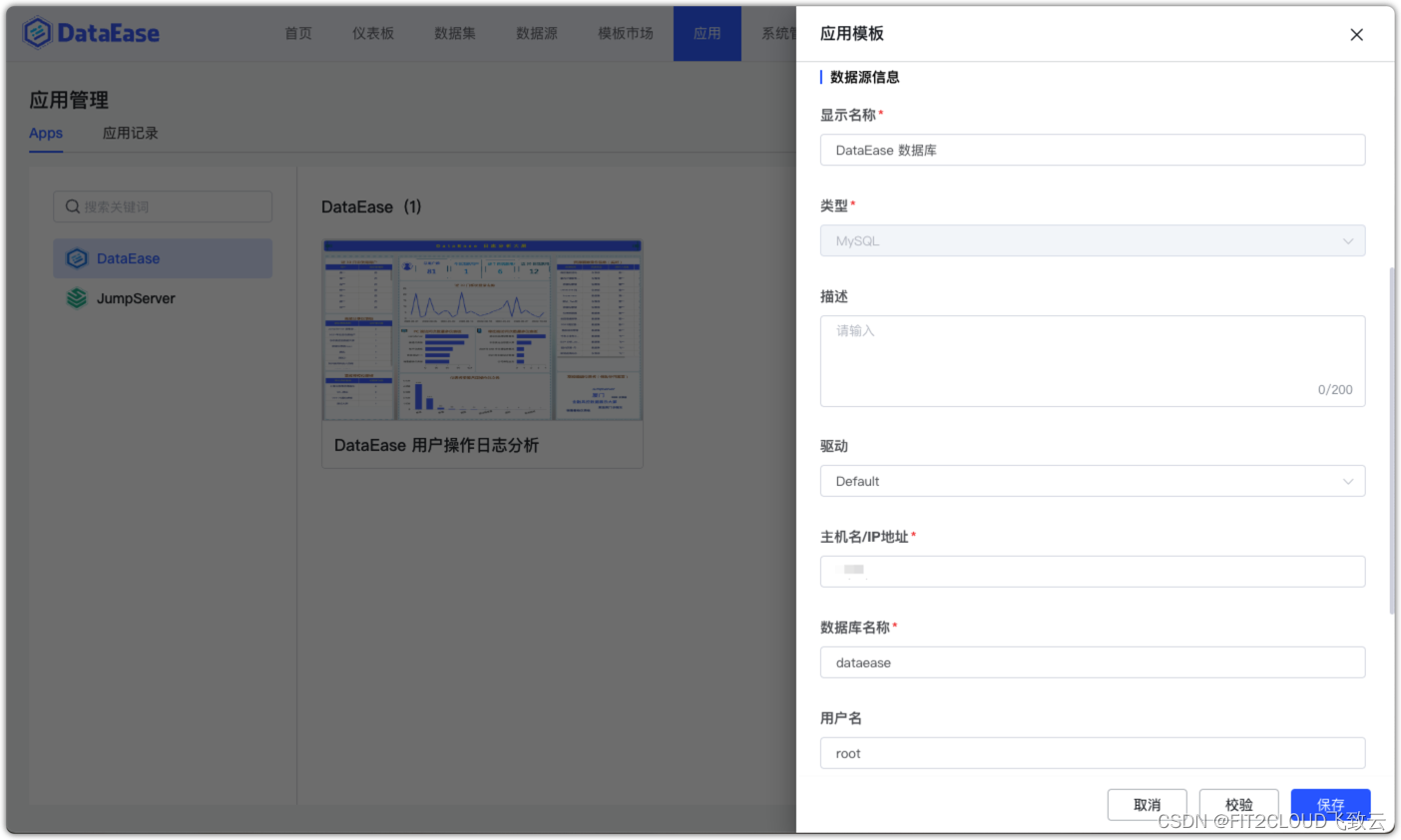Screen dimensions: 1401x840
Task: Click the 校验 button
Action: pos(1238,804)
